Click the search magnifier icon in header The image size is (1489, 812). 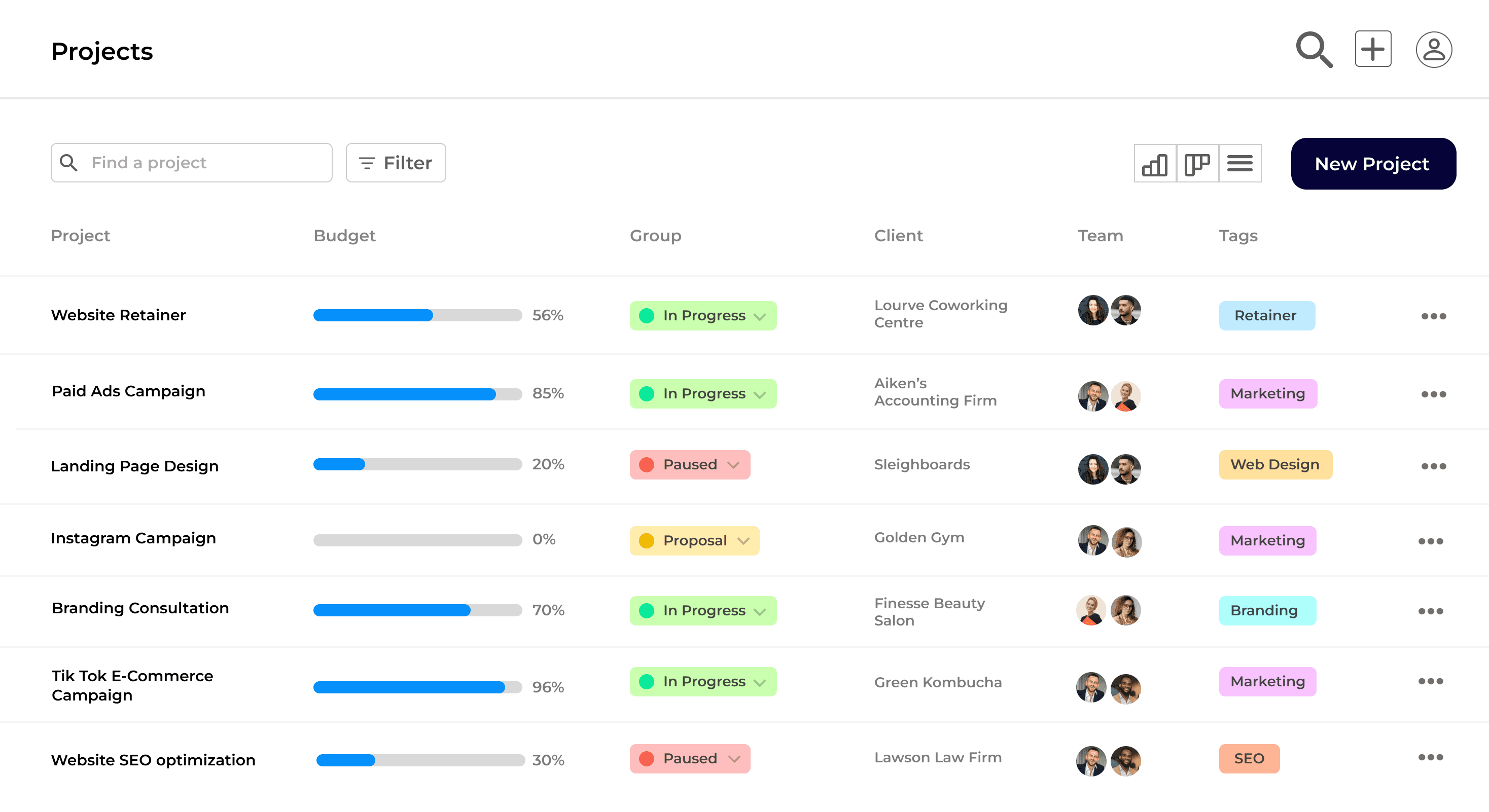pos(1314,50)
